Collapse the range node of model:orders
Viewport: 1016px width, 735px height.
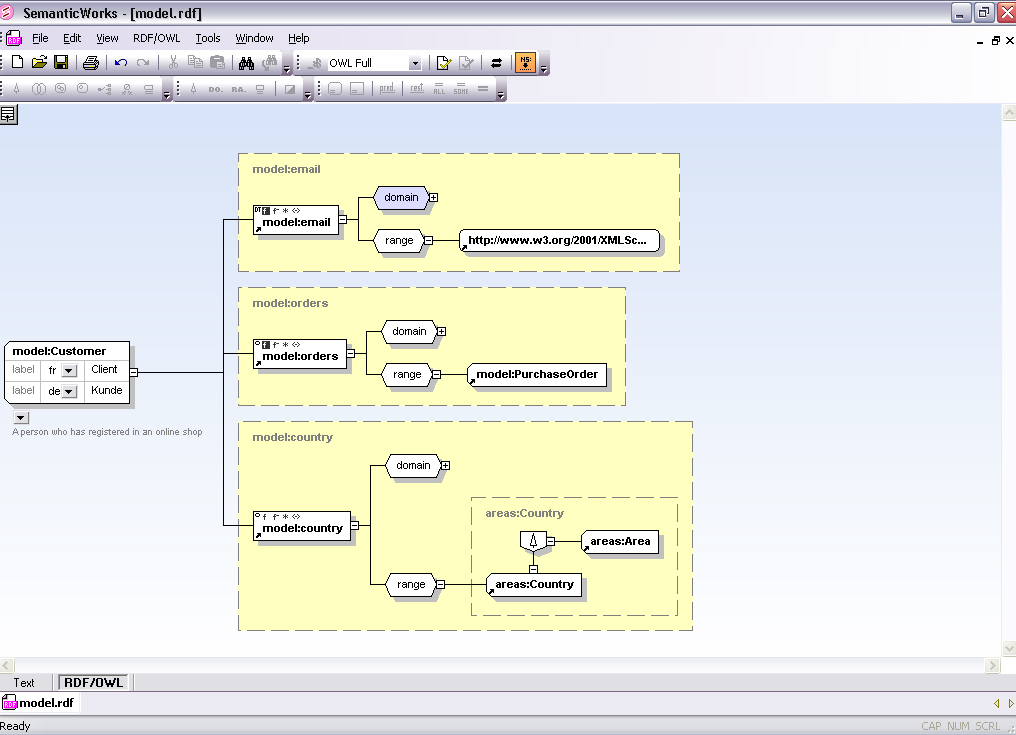pyautogui.click(x=436, y=375)
